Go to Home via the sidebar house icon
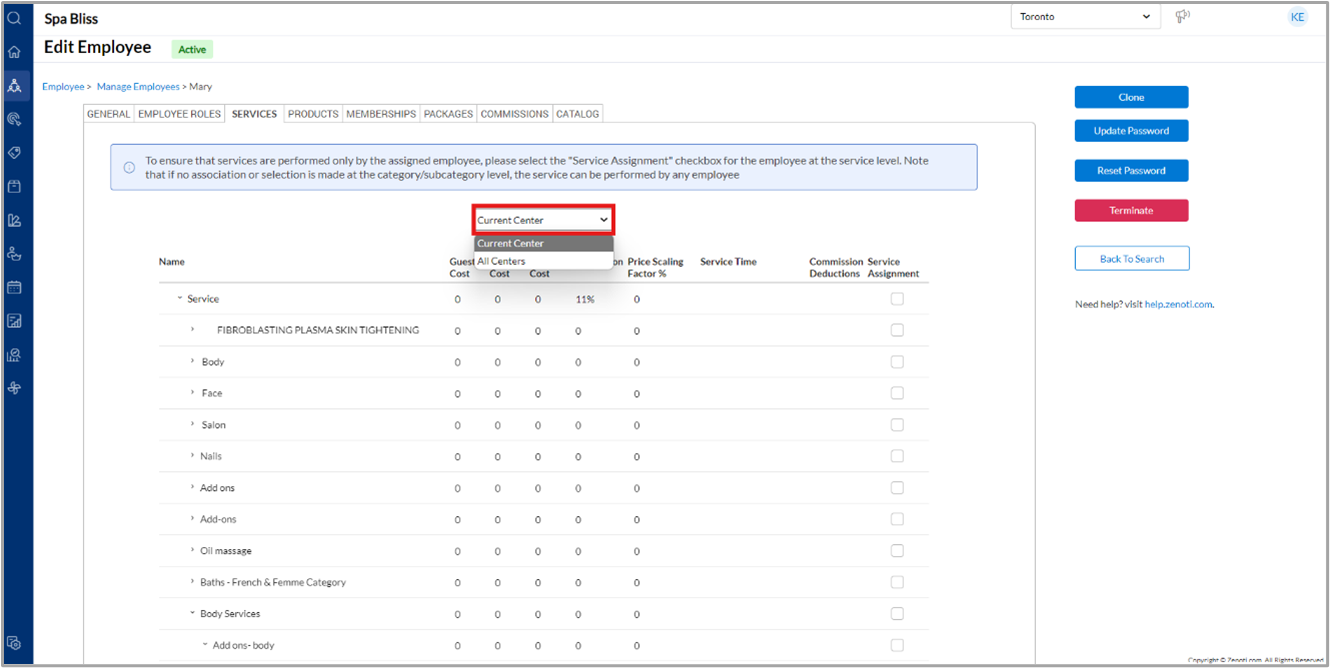The width and height of the screenshot is (1330, 668). point(14,52)
